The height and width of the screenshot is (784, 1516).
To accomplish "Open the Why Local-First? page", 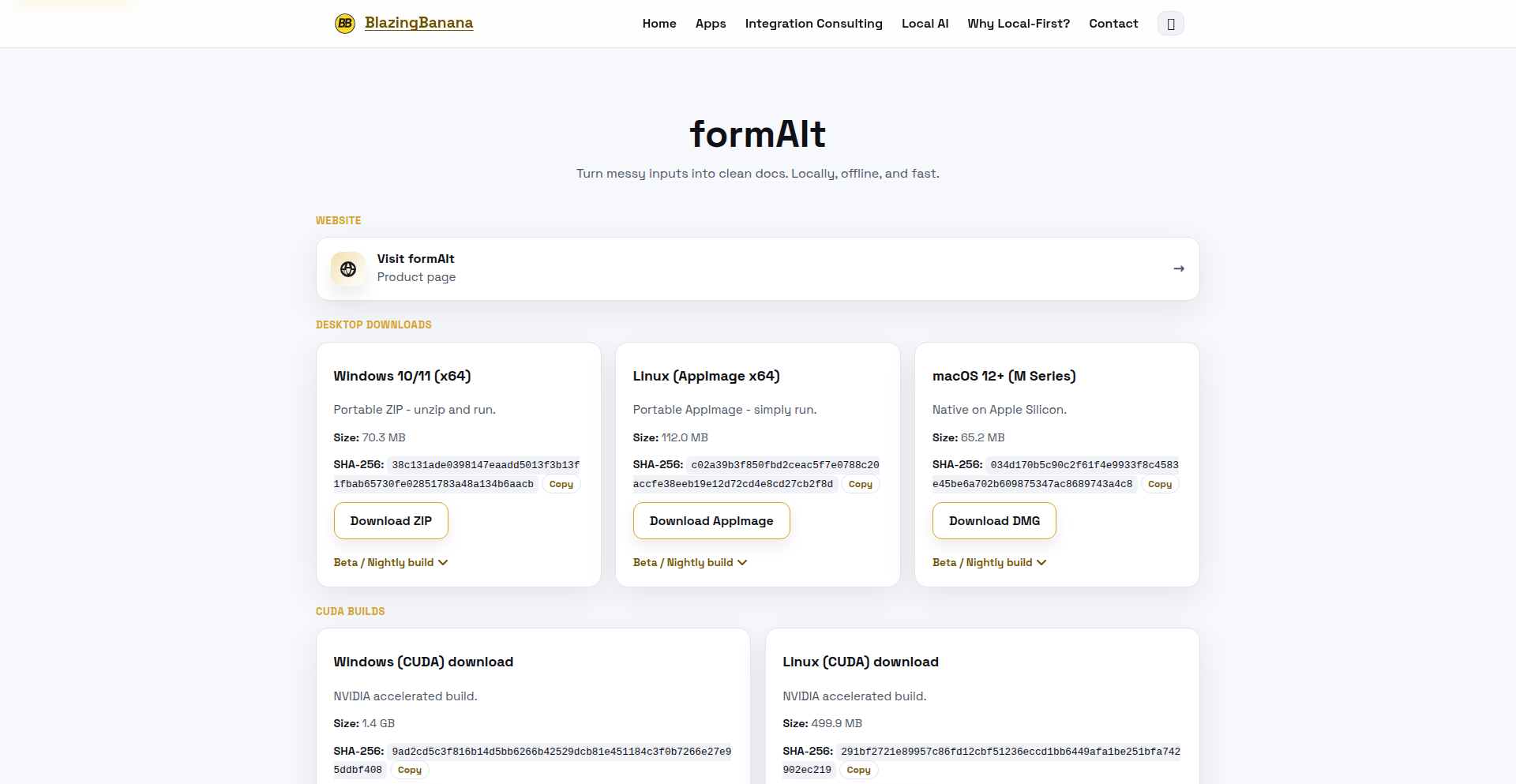I will pyautogui.click(x=1018, y=23).
